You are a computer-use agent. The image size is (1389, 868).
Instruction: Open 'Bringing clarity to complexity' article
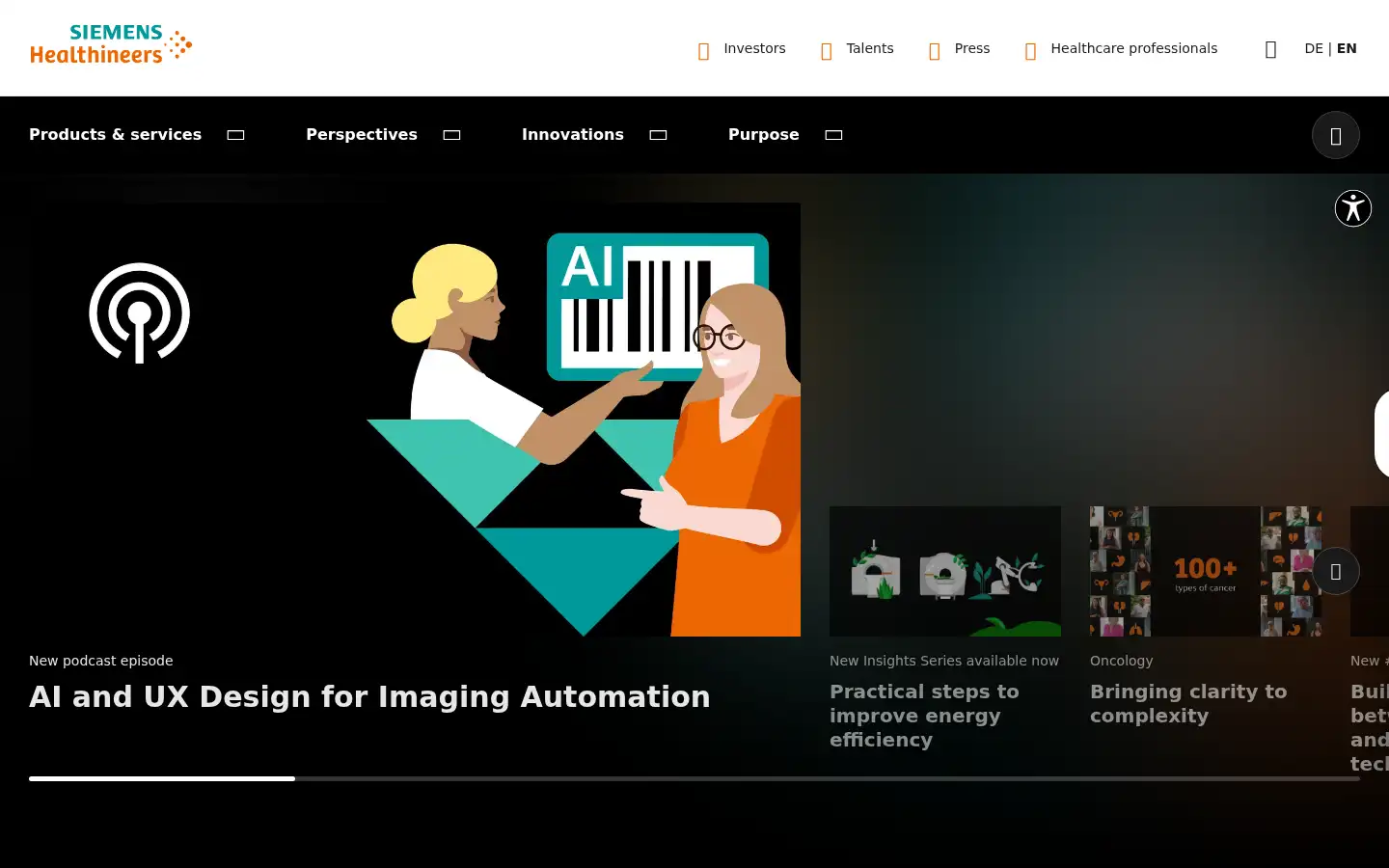[1188, 703]
